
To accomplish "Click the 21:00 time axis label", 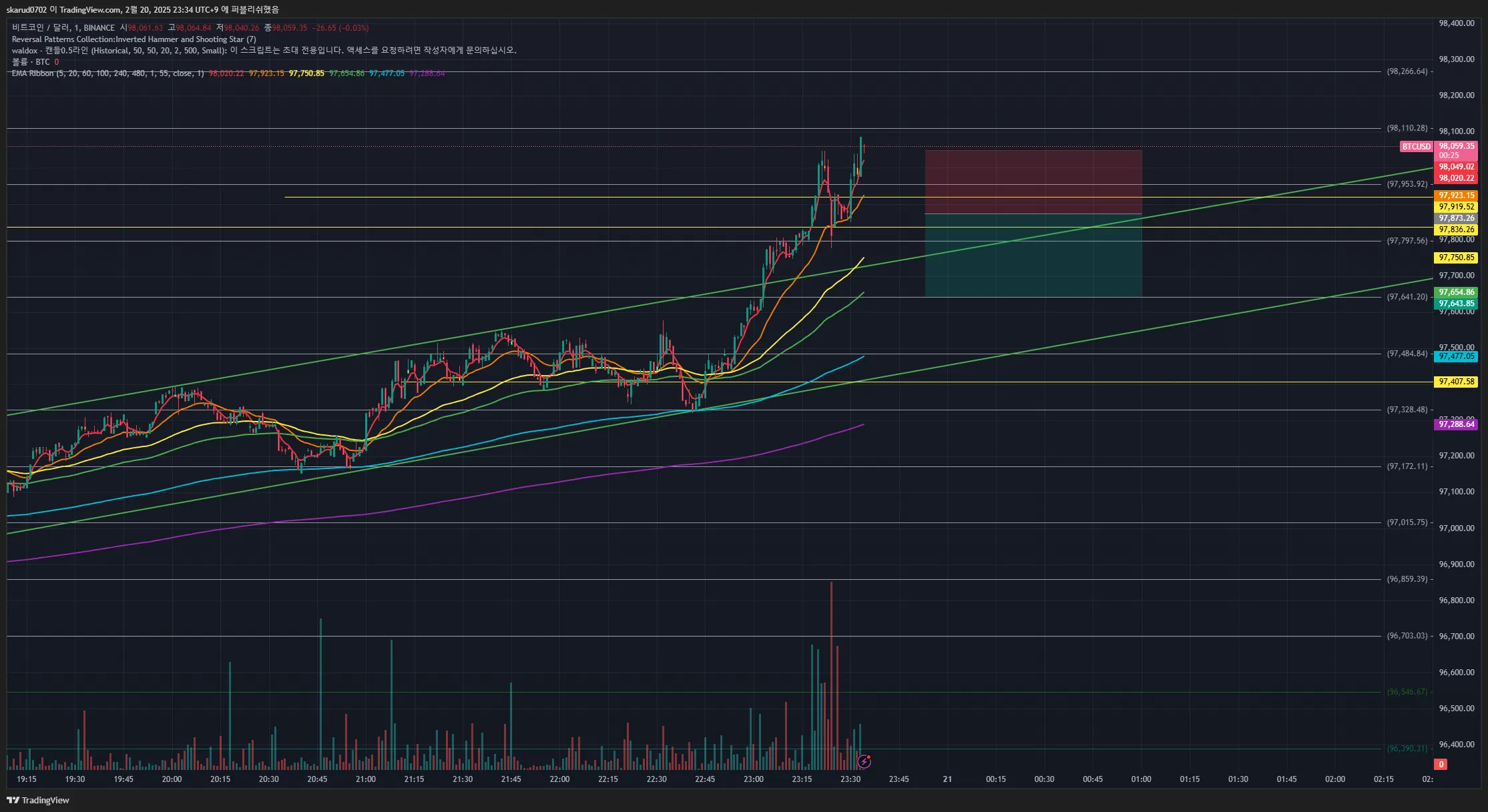I will tap(366, 779).
